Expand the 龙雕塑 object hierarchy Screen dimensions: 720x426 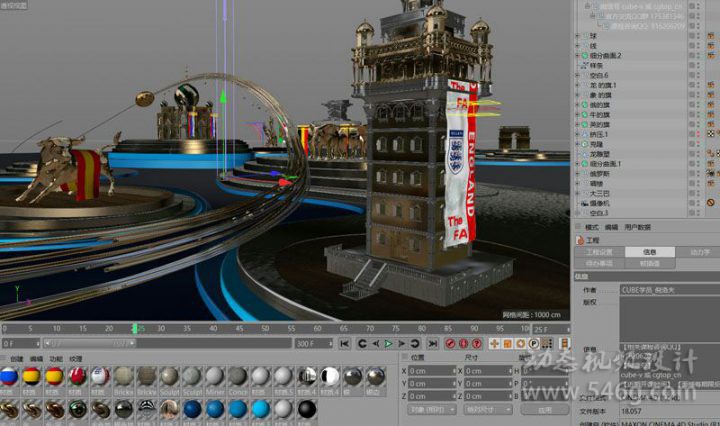point(577,153)
